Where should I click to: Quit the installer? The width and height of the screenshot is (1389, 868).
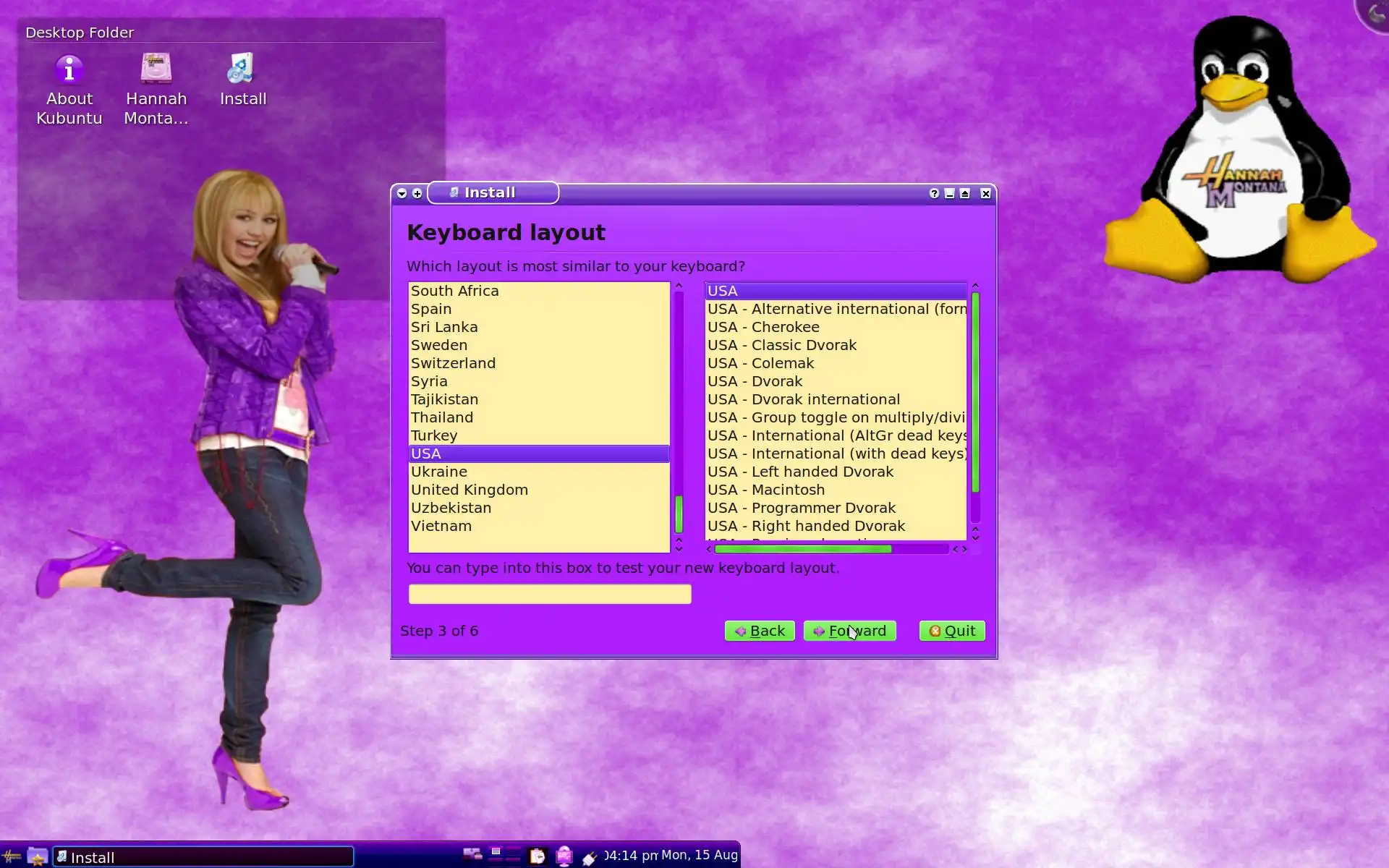(x=951, y=631)
